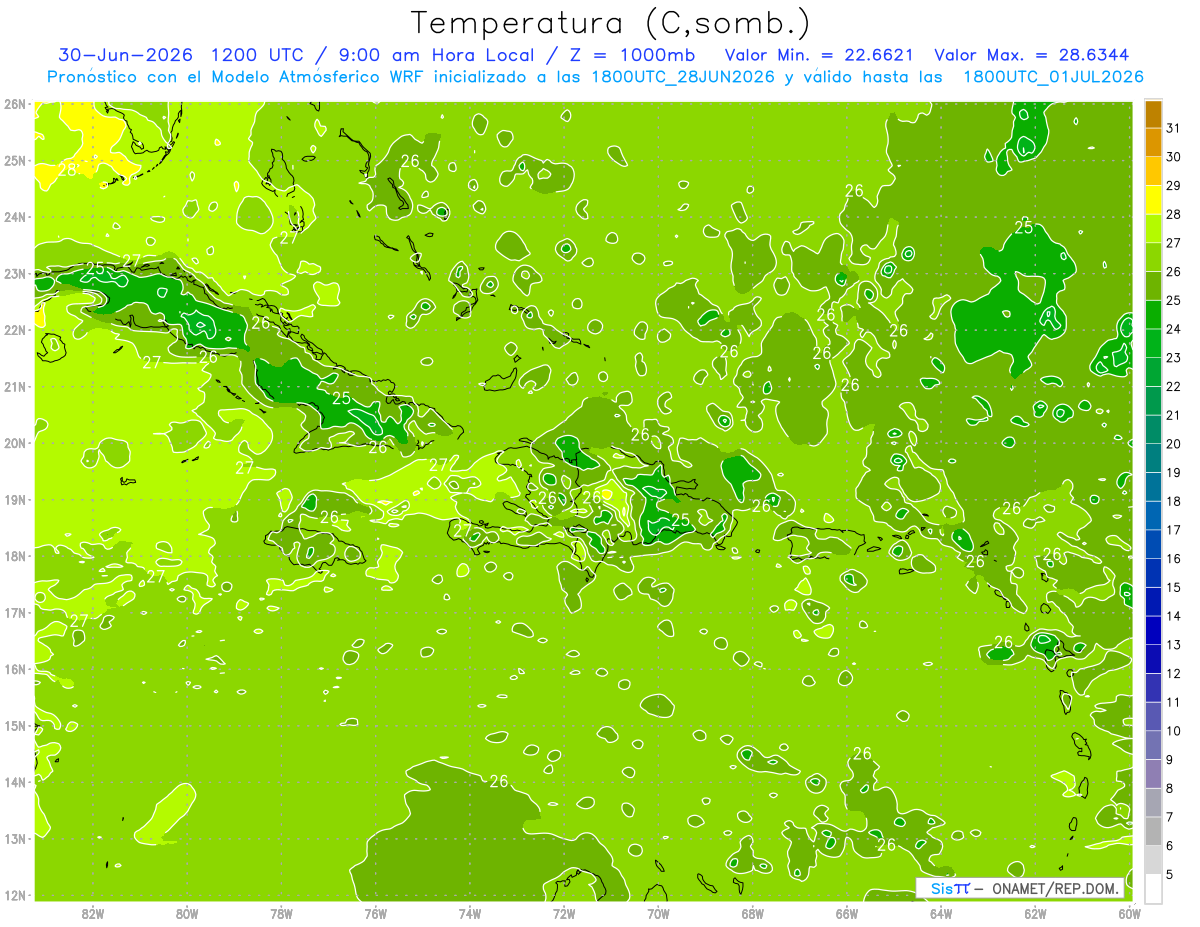The width and height of the screenshot is (1200, 927).
Task: Click the longitude axis label 70W
Action: click(x=658, y=913)
